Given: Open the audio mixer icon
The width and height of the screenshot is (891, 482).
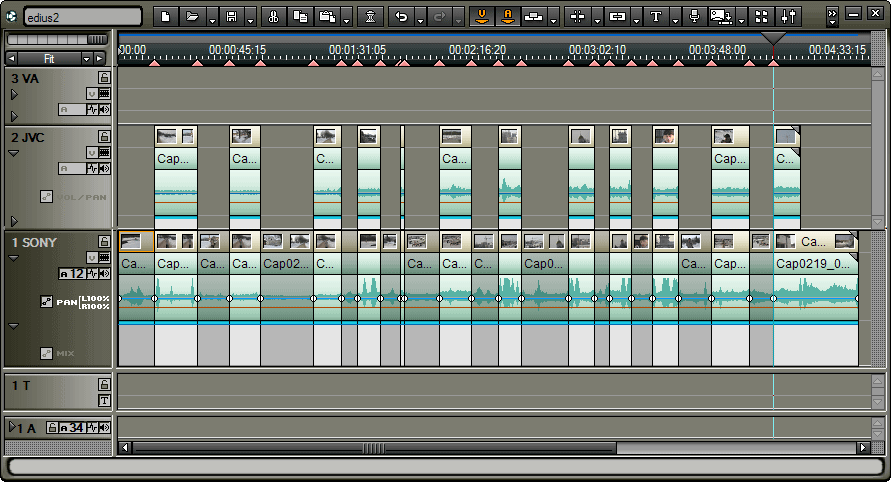Looking at the screenshot, I should (789, 16).
